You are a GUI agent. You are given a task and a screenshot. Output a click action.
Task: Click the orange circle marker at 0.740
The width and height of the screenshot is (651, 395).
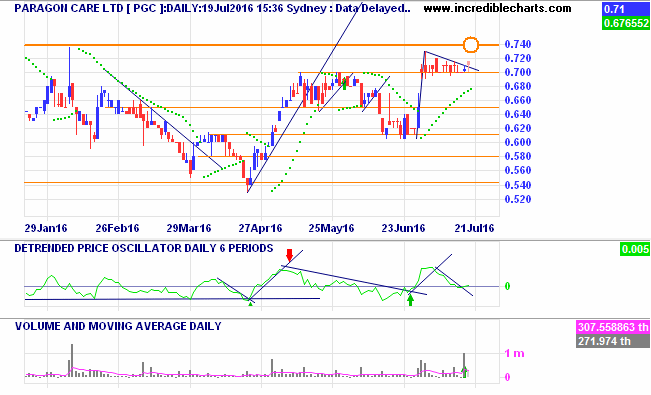(x=470, y=44)
